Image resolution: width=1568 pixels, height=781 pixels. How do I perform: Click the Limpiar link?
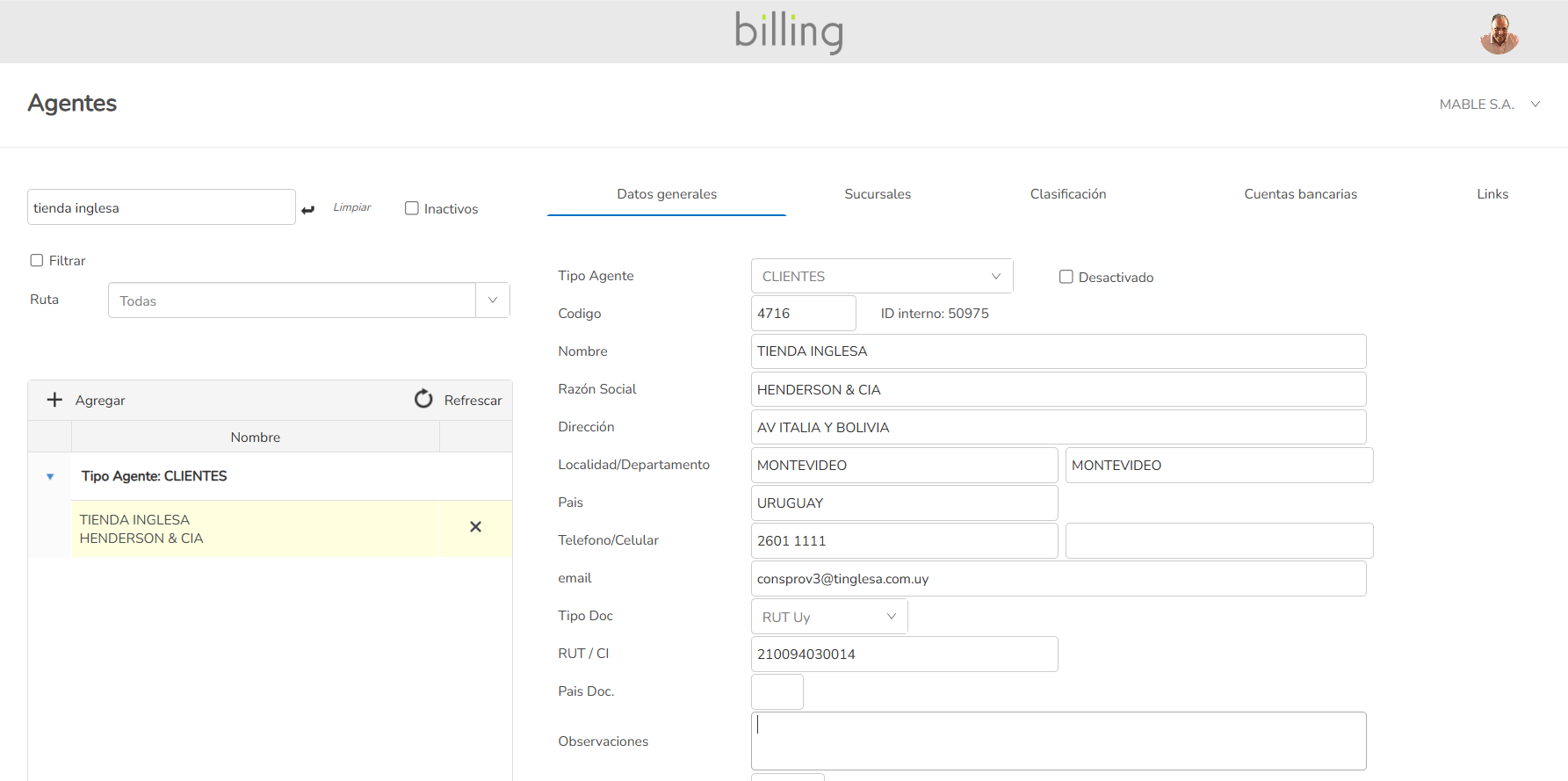point(351,207)
